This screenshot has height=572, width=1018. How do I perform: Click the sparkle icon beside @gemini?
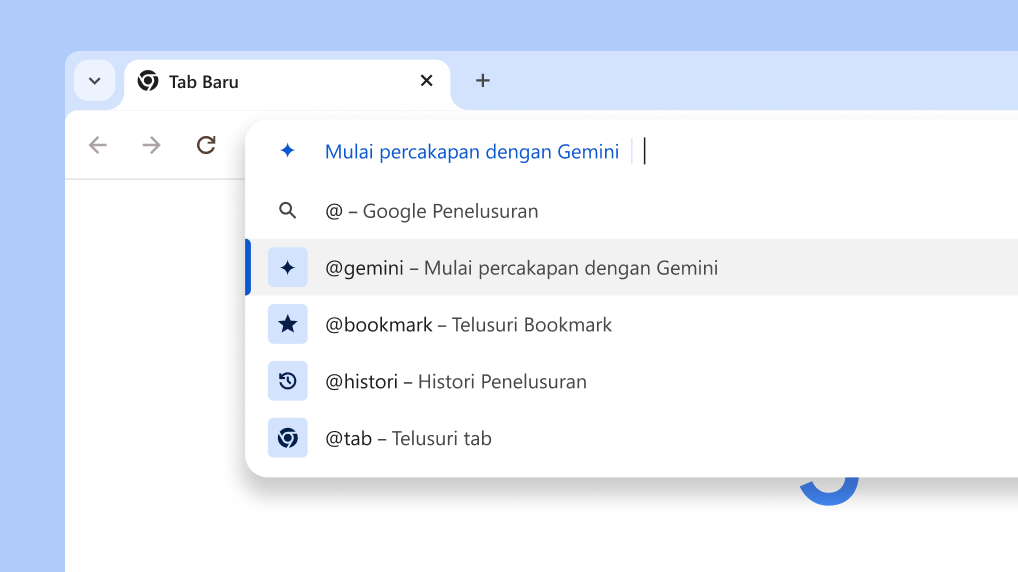[x=288, y=267]
